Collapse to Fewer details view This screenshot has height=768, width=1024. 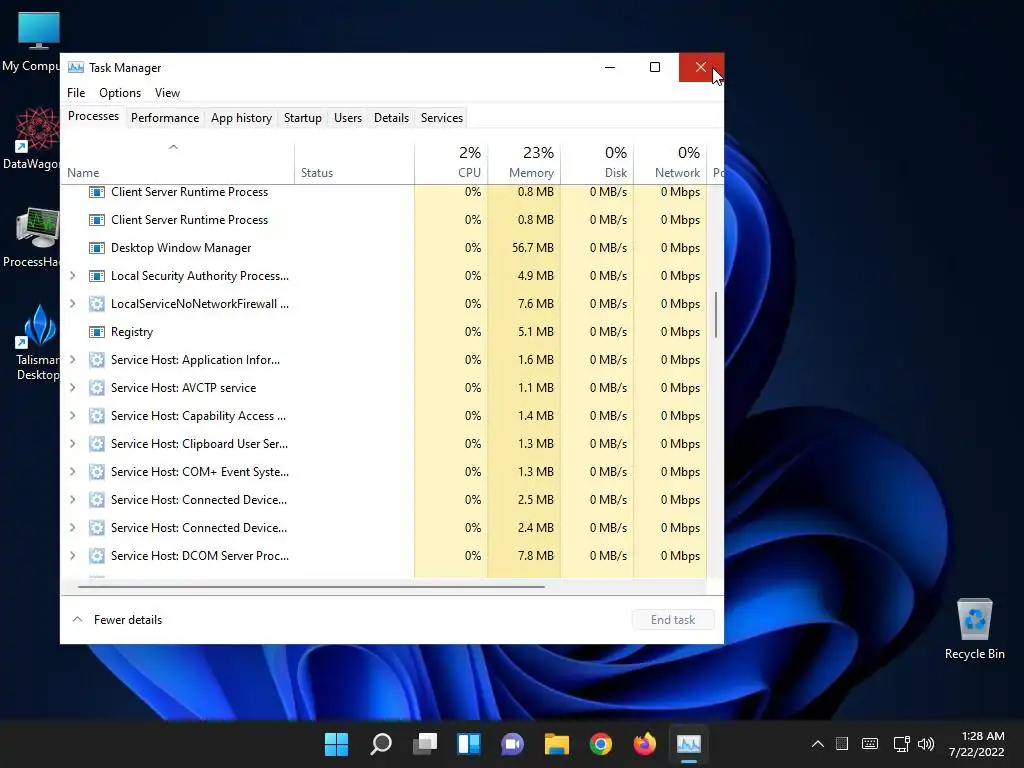(116, 620)
